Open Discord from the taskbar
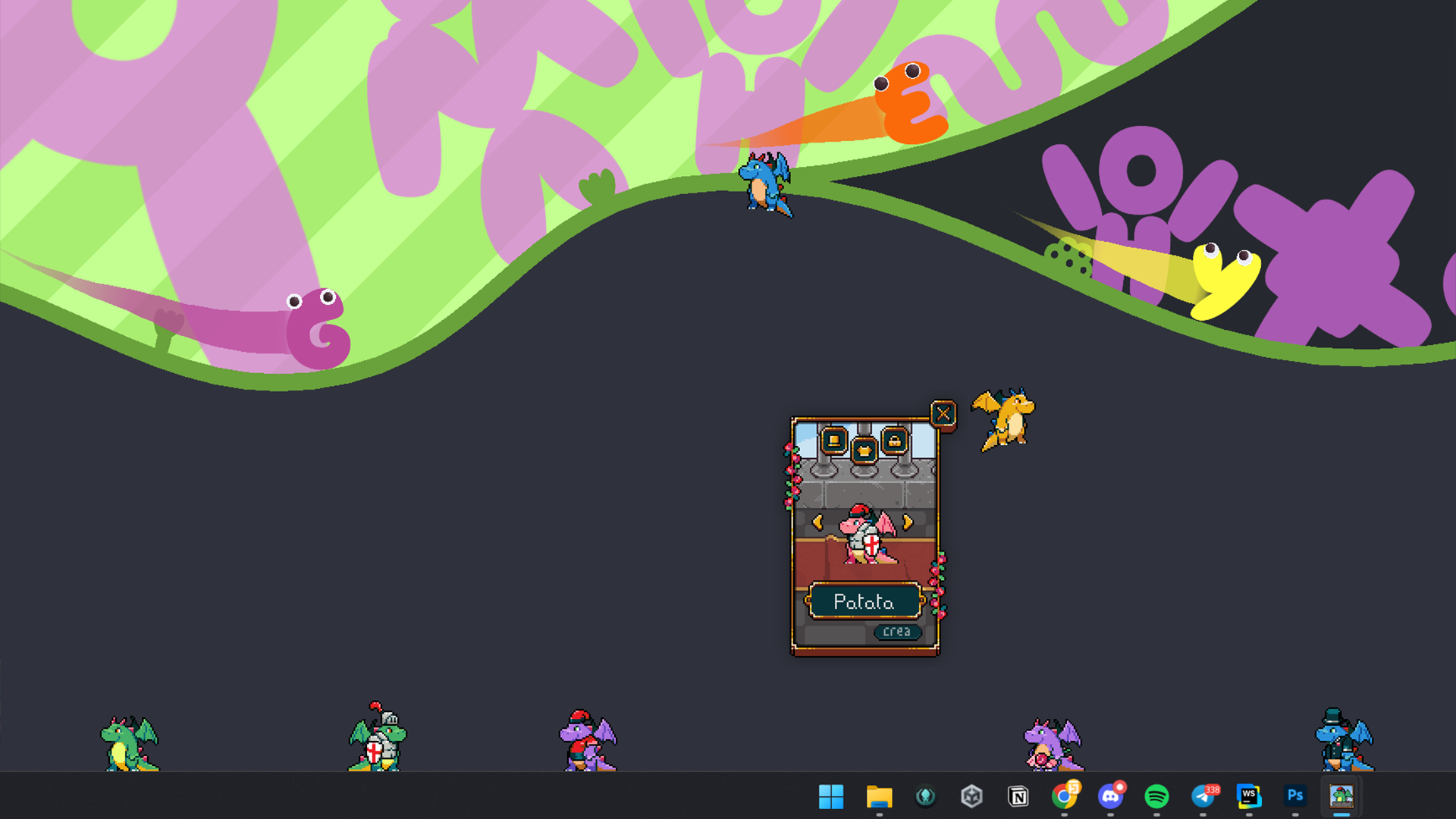 (1111, 796)
